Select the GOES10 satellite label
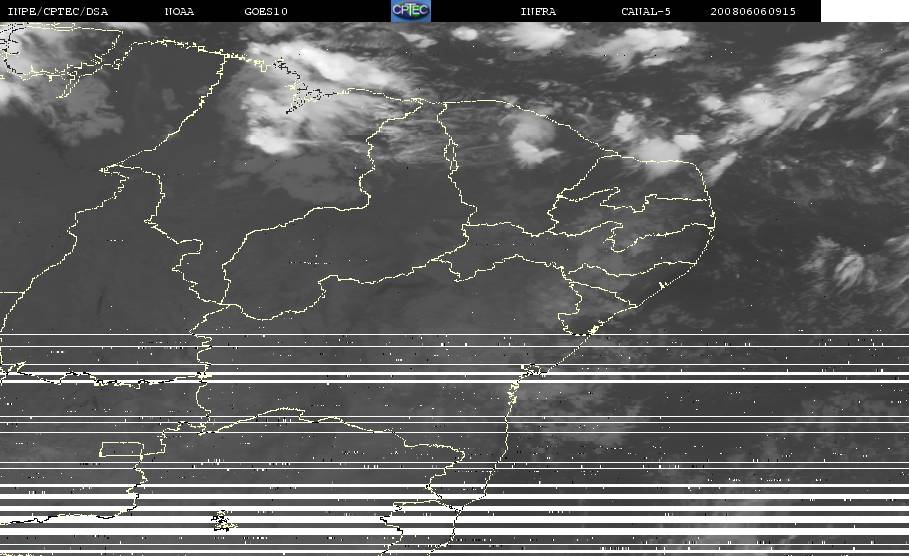 (x=266, y=11)
